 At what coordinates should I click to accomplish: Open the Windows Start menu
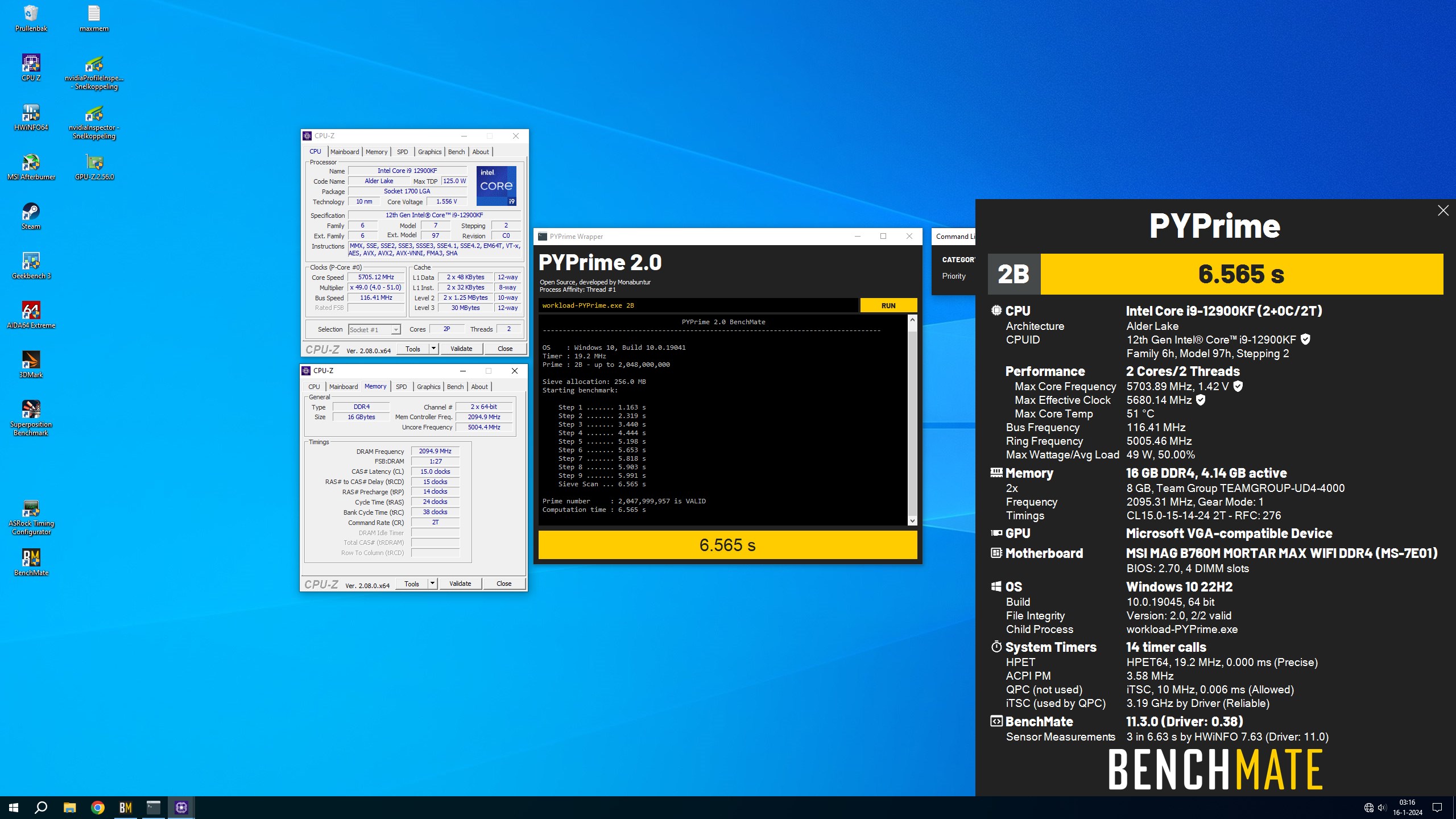pos(14,807)
